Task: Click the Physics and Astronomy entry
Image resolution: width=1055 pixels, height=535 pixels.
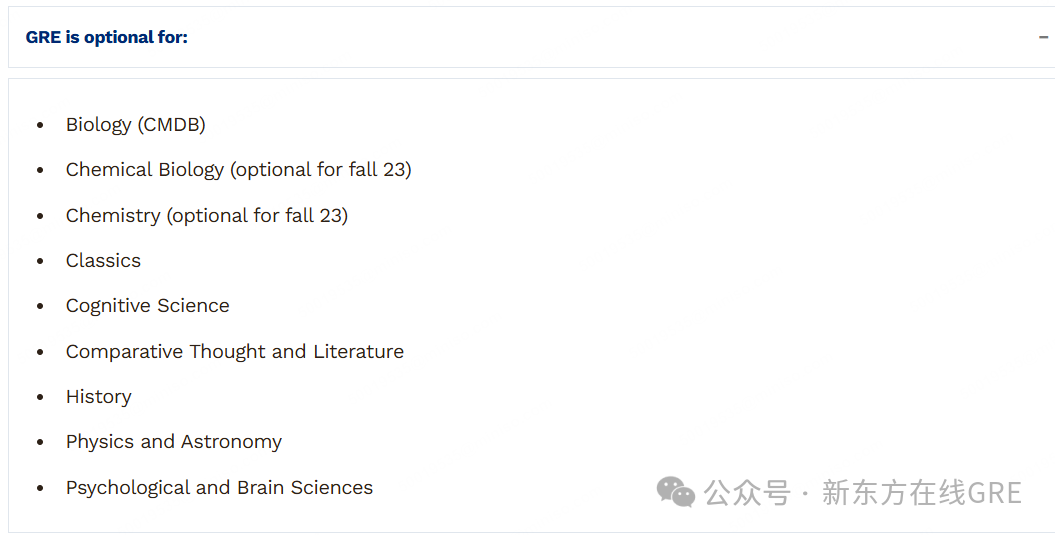Action: point(174,442)
